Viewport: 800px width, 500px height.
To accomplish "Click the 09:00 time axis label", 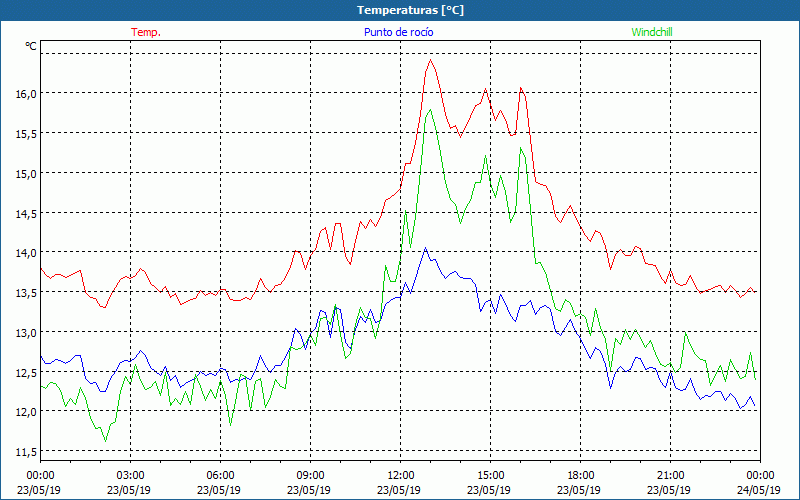I will 311,476.
